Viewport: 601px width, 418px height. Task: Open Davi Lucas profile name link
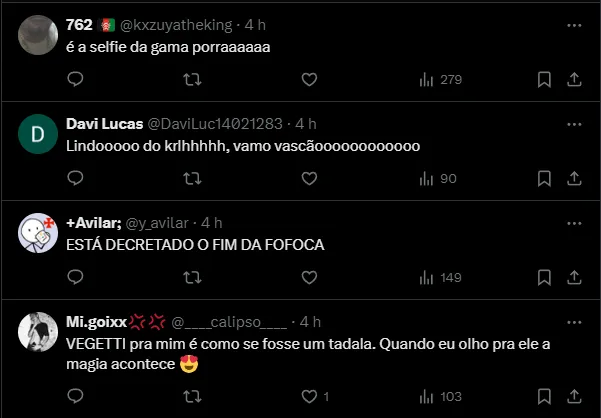coord(103,123)
